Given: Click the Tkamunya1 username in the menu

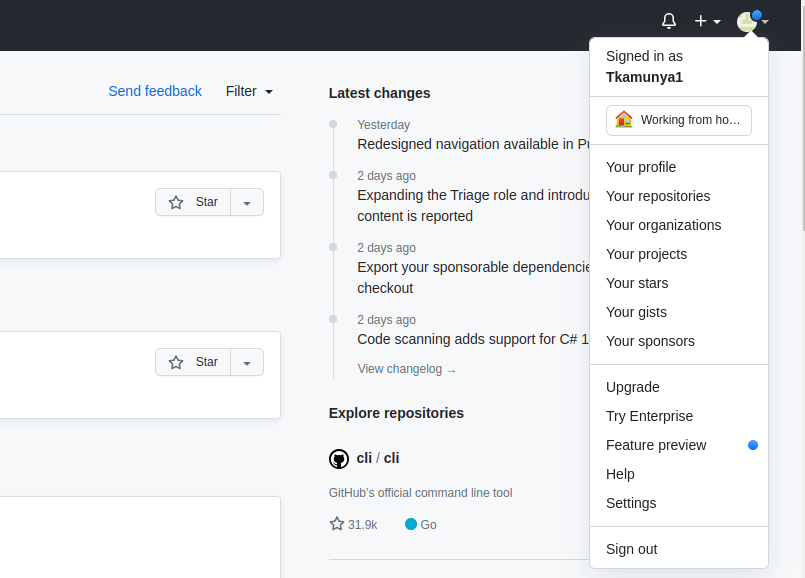Looking at the screenshot, I should tap(644, 77).
